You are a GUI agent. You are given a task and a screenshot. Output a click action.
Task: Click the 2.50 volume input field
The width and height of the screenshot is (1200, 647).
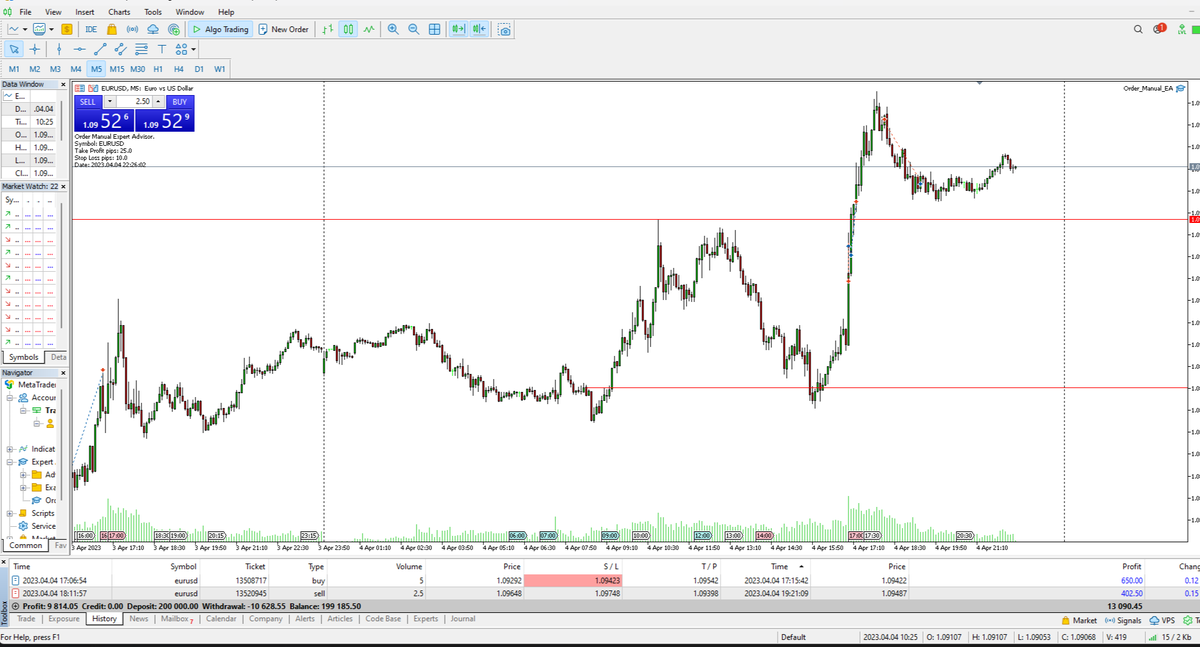tap(134, 101)
